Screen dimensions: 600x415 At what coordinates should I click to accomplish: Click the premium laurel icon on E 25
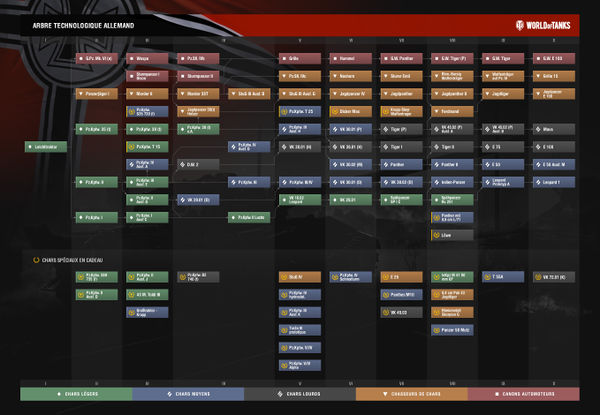(x=386, y=277)
